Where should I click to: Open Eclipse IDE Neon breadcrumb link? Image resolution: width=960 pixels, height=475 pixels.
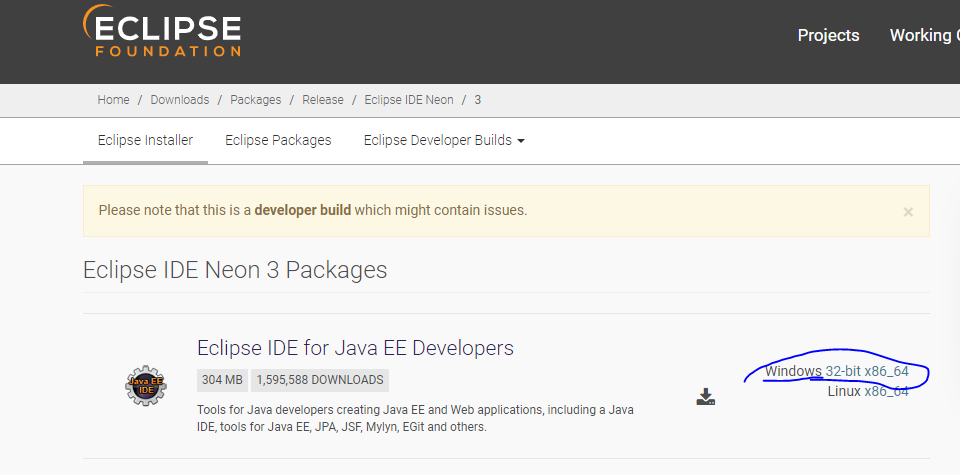coord(409,100)
